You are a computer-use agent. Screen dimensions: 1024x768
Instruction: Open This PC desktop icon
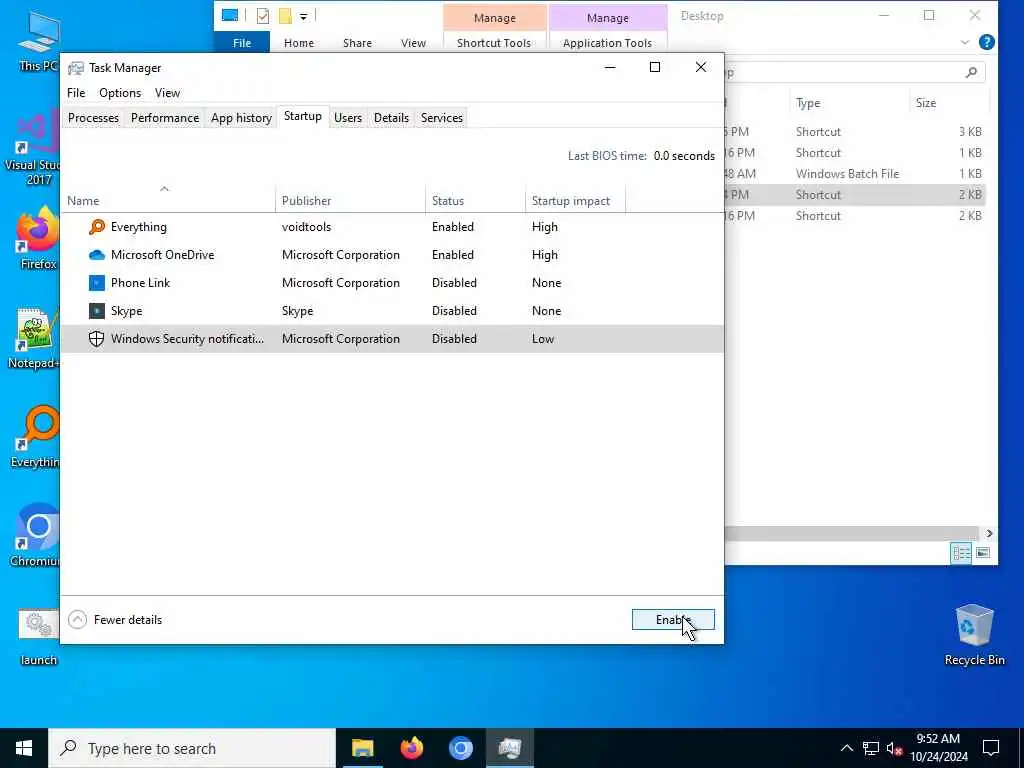(38, 40)
